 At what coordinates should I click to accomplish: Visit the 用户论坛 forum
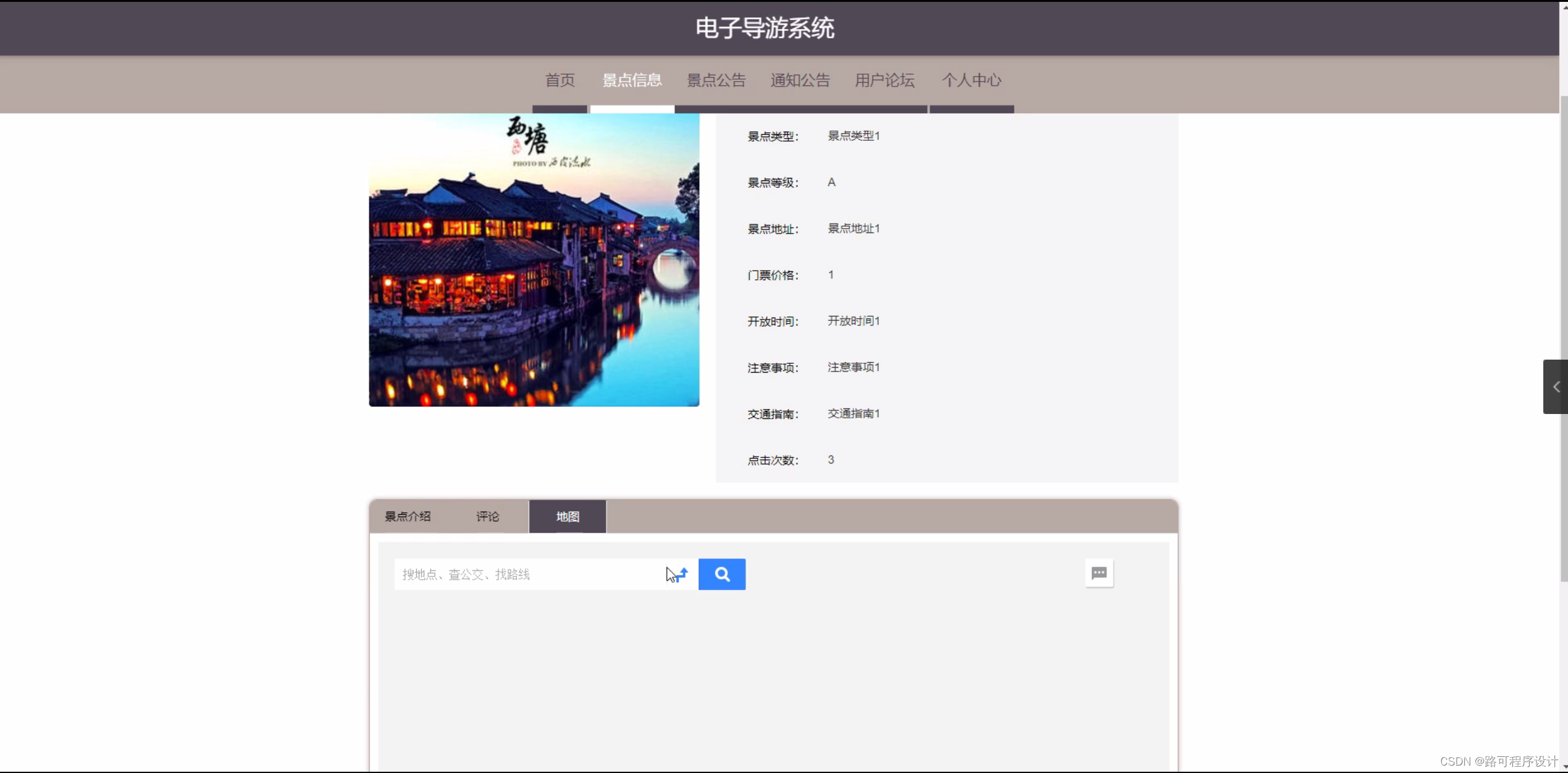[884, 80]
